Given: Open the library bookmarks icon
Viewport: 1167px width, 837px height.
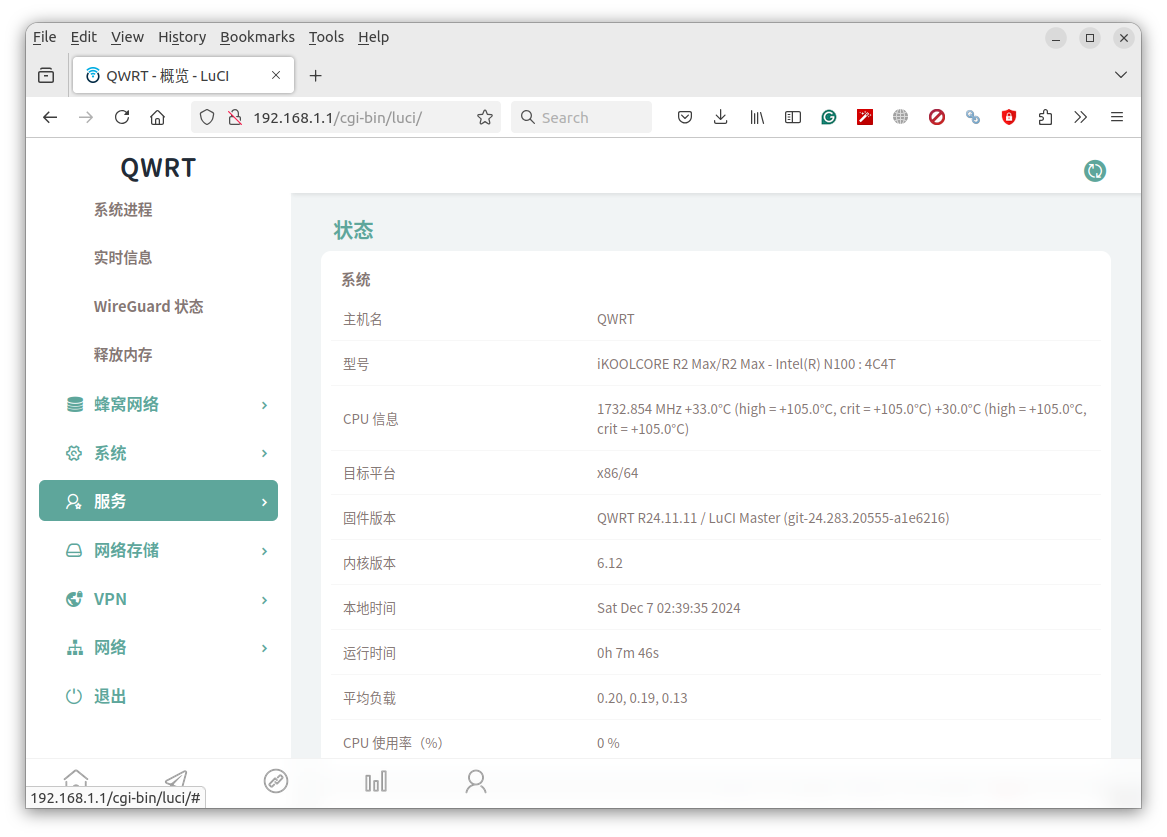Looking at the screenshot, I should (757, 118).
